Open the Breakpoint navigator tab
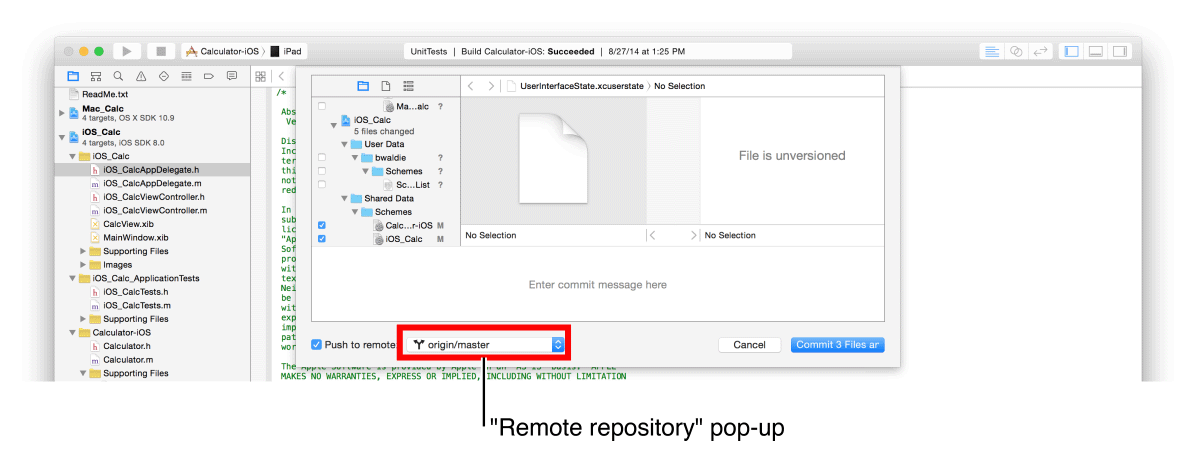Viewport: 1196px width, 459px height. click(x=208, y=76)
